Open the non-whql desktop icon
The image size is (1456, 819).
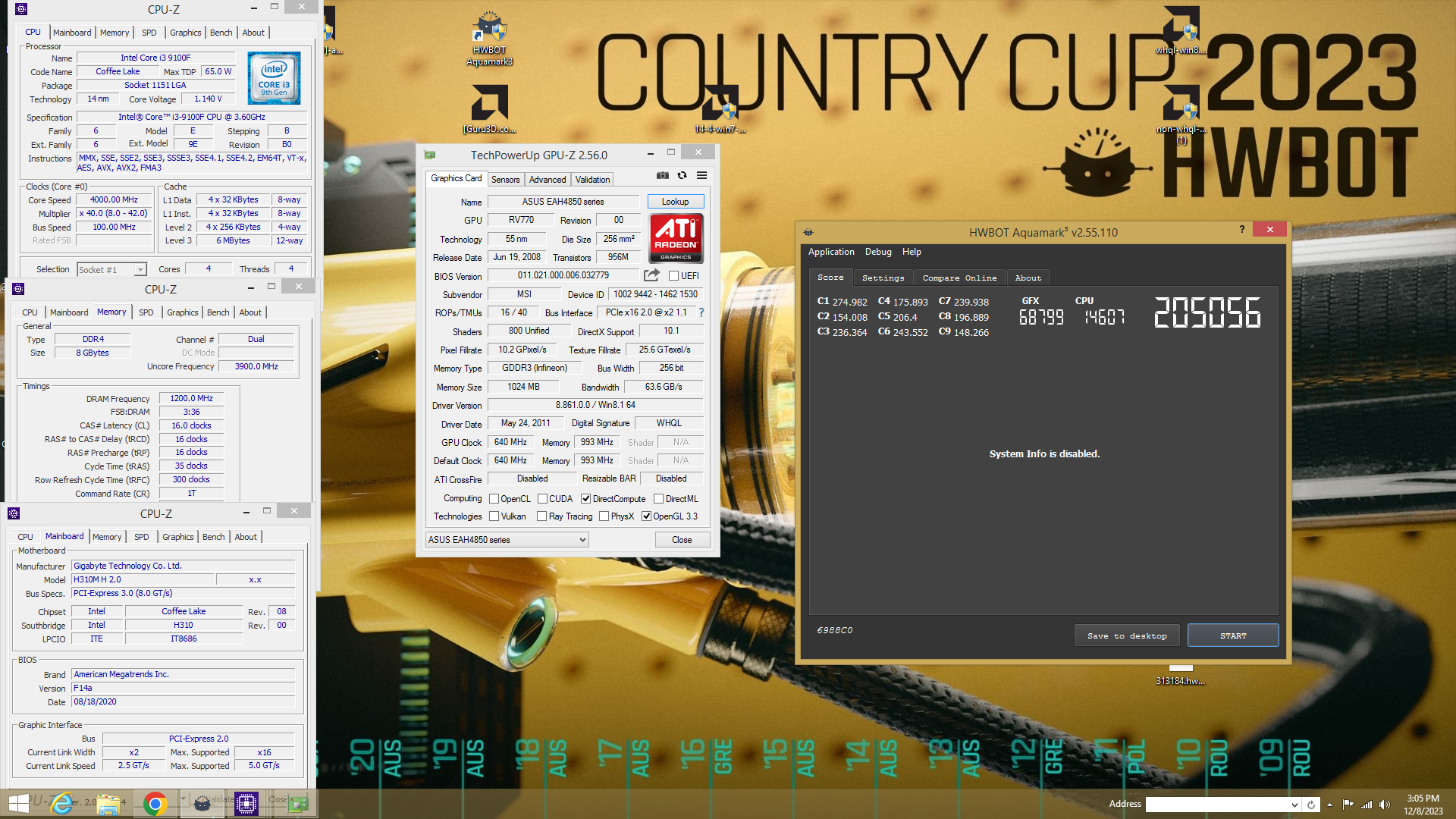1181,114
